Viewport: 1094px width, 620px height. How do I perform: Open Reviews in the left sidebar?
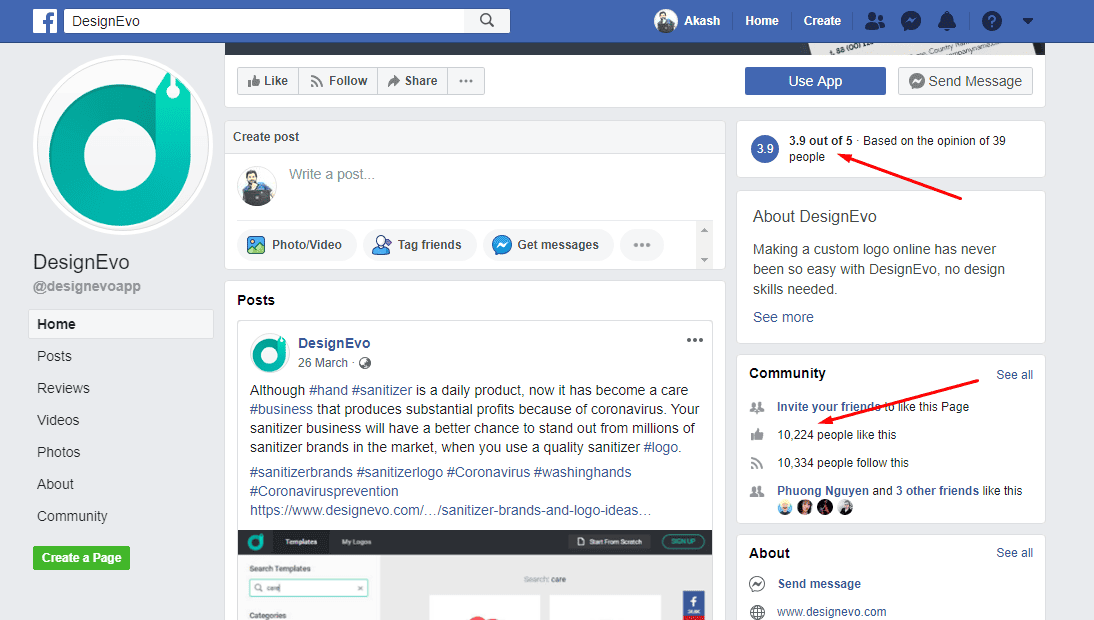(x=63, y=388)
